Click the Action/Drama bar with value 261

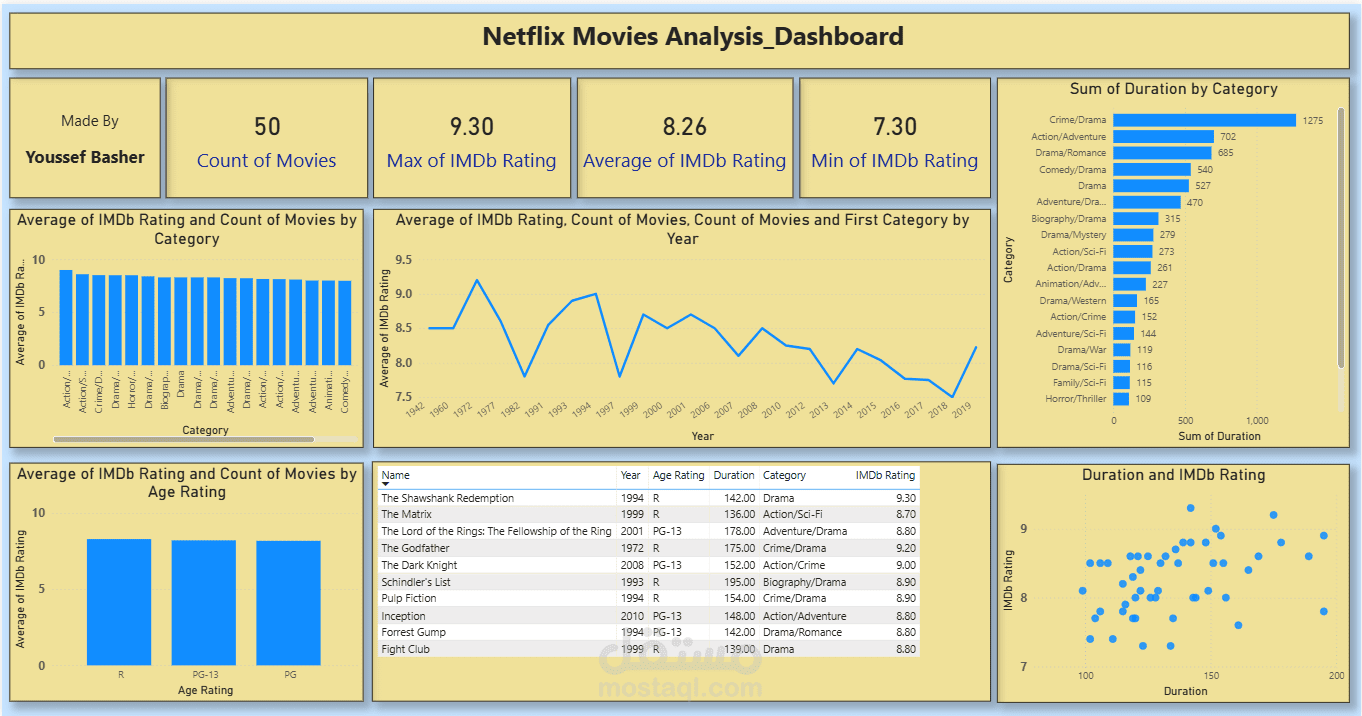[1132, 267]
